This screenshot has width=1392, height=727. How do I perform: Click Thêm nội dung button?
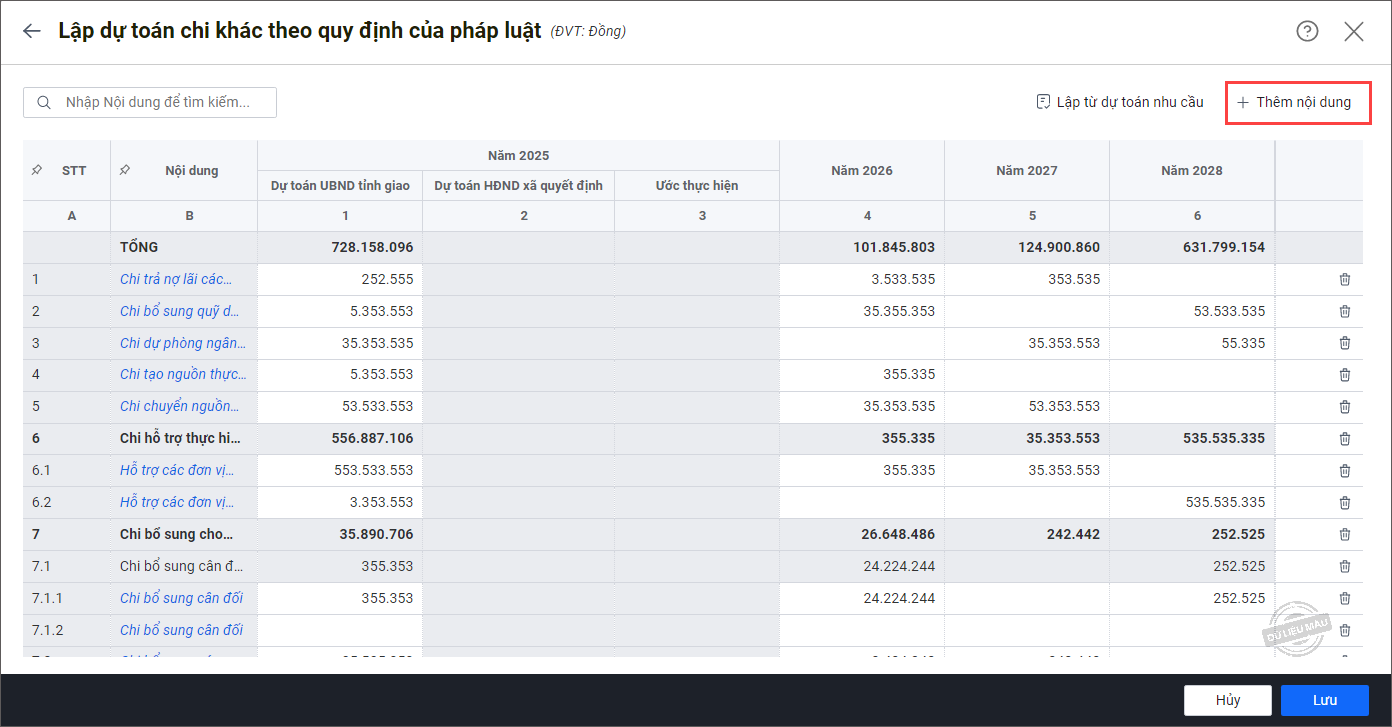[1297, 102]
